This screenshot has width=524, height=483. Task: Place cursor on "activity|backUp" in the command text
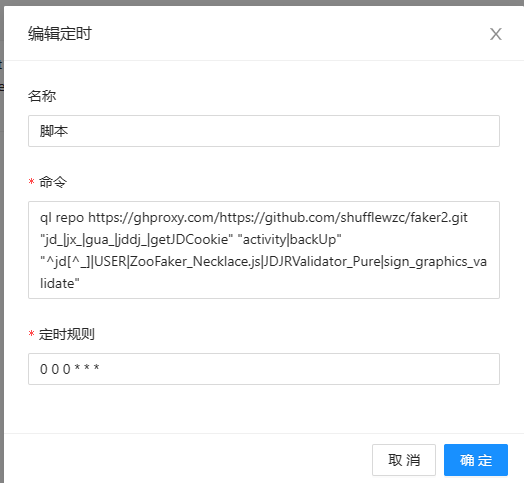(289, 239)
